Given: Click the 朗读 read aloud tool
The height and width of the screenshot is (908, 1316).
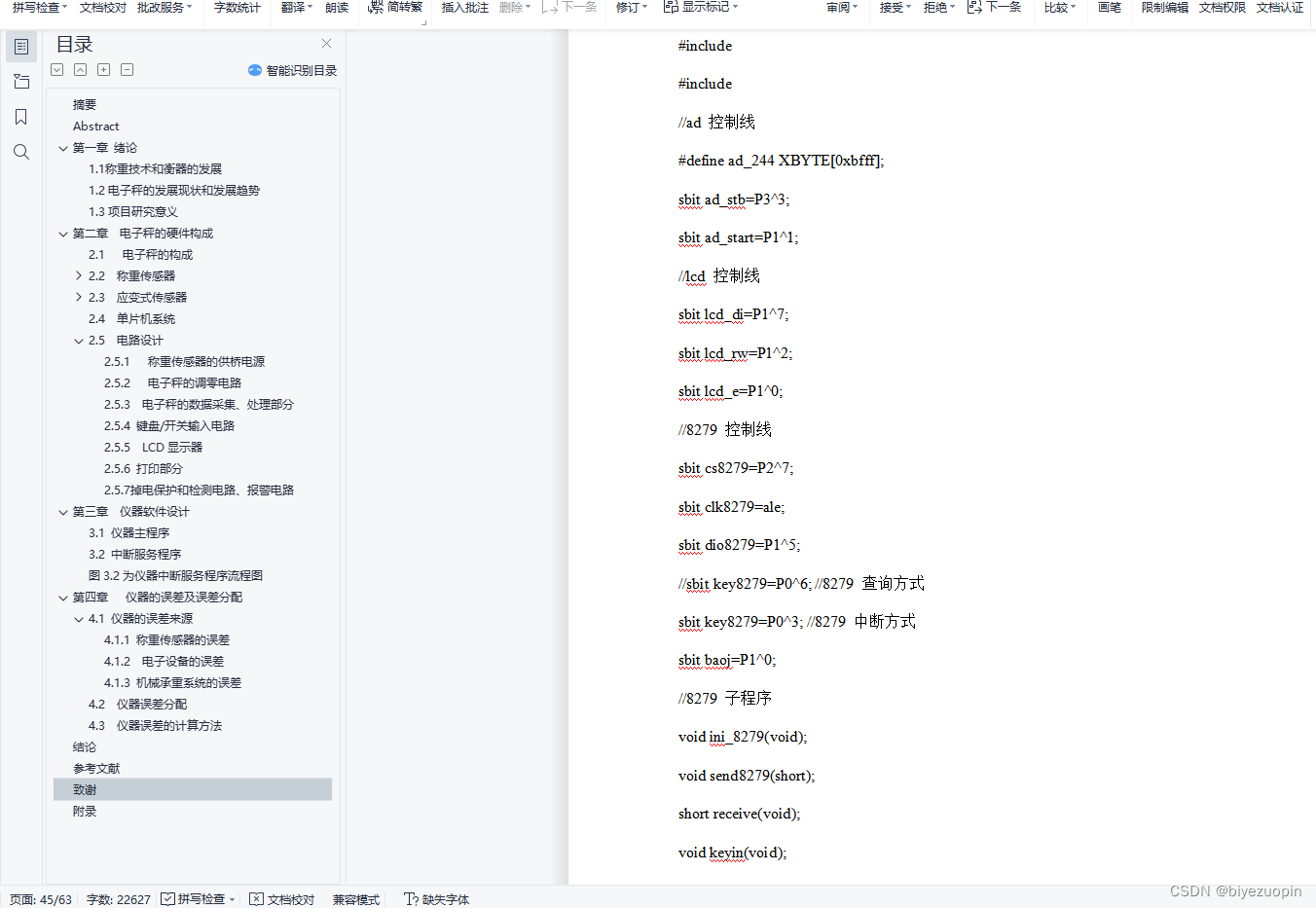Looking at the screenshot, I should click(x=337, y=7).
